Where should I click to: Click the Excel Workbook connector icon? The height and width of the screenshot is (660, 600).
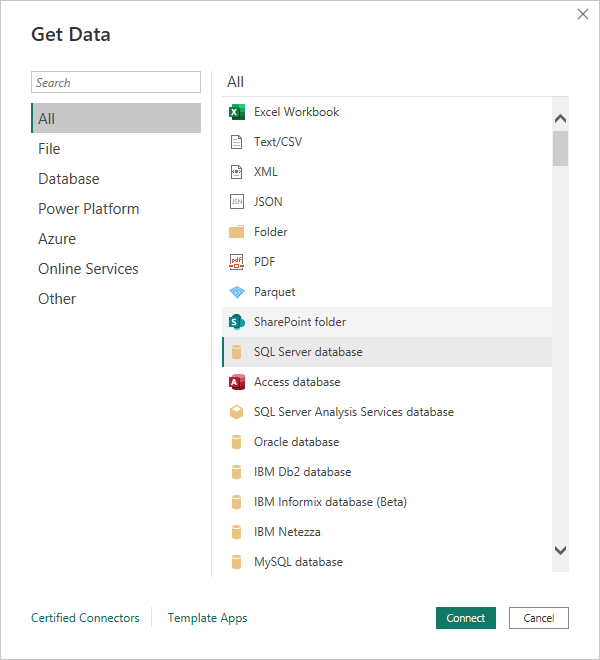coord(237,112)
